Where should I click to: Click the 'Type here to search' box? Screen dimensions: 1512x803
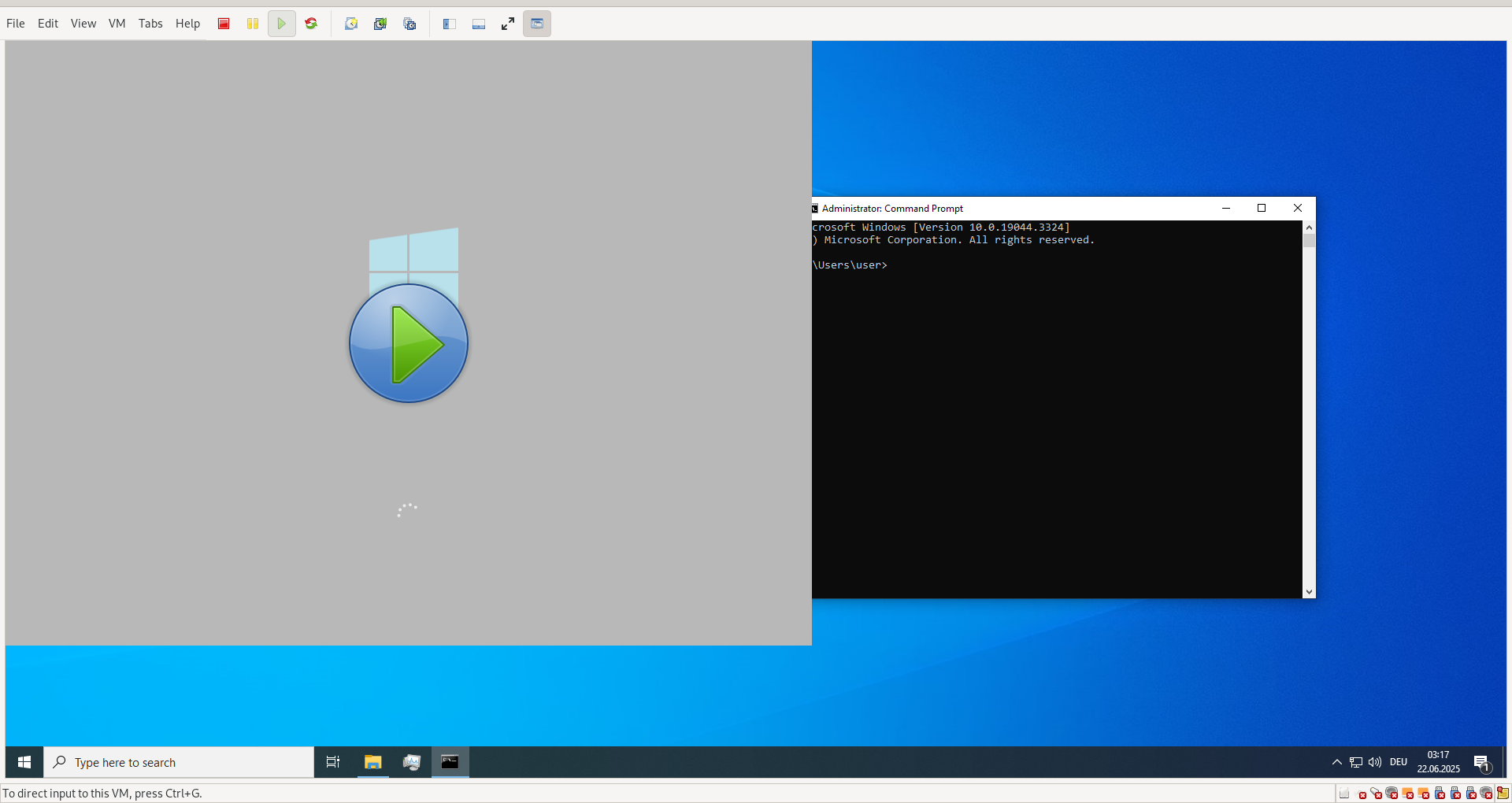pyautogui.click(x=179, y=762)
